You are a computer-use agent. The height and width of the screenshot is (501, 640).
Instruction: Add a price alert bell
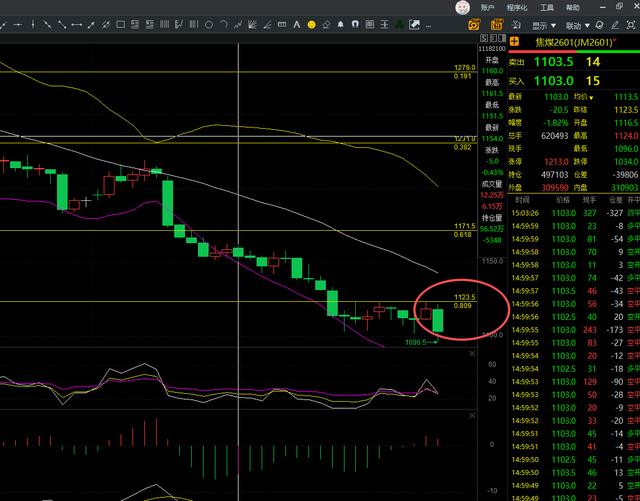point(340,25)
